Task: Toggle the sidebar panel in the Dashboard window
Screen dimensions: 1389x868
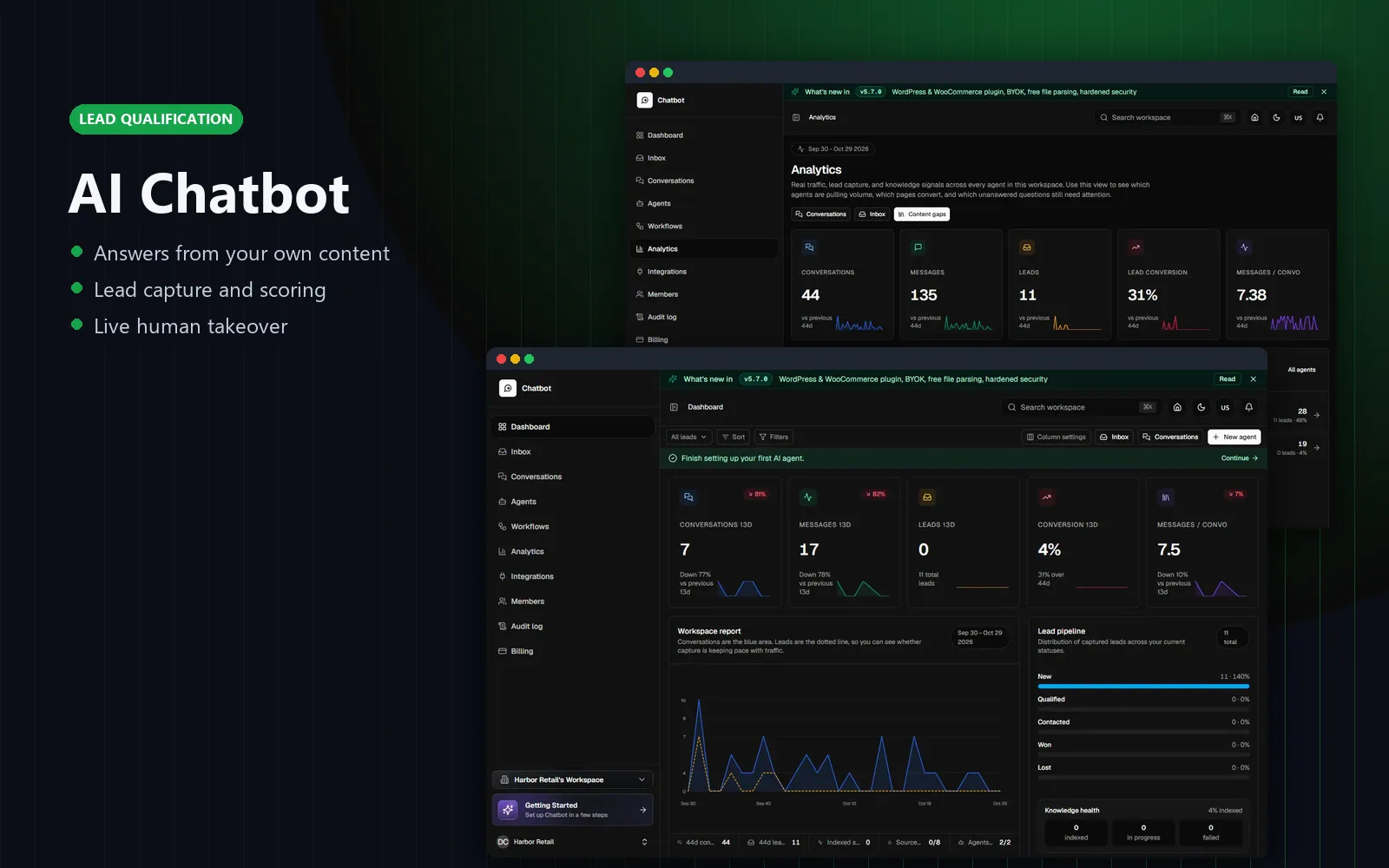Action: [x=674, y=407]
